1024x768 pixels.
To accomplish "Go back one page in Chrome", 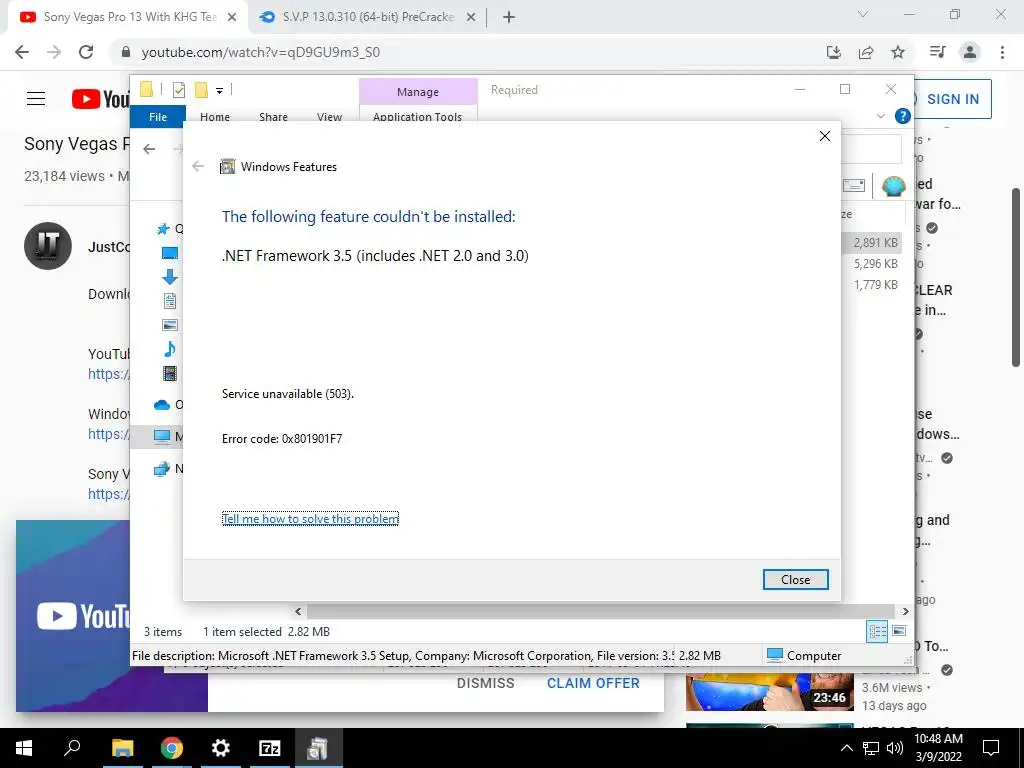I will click(22, 52).
